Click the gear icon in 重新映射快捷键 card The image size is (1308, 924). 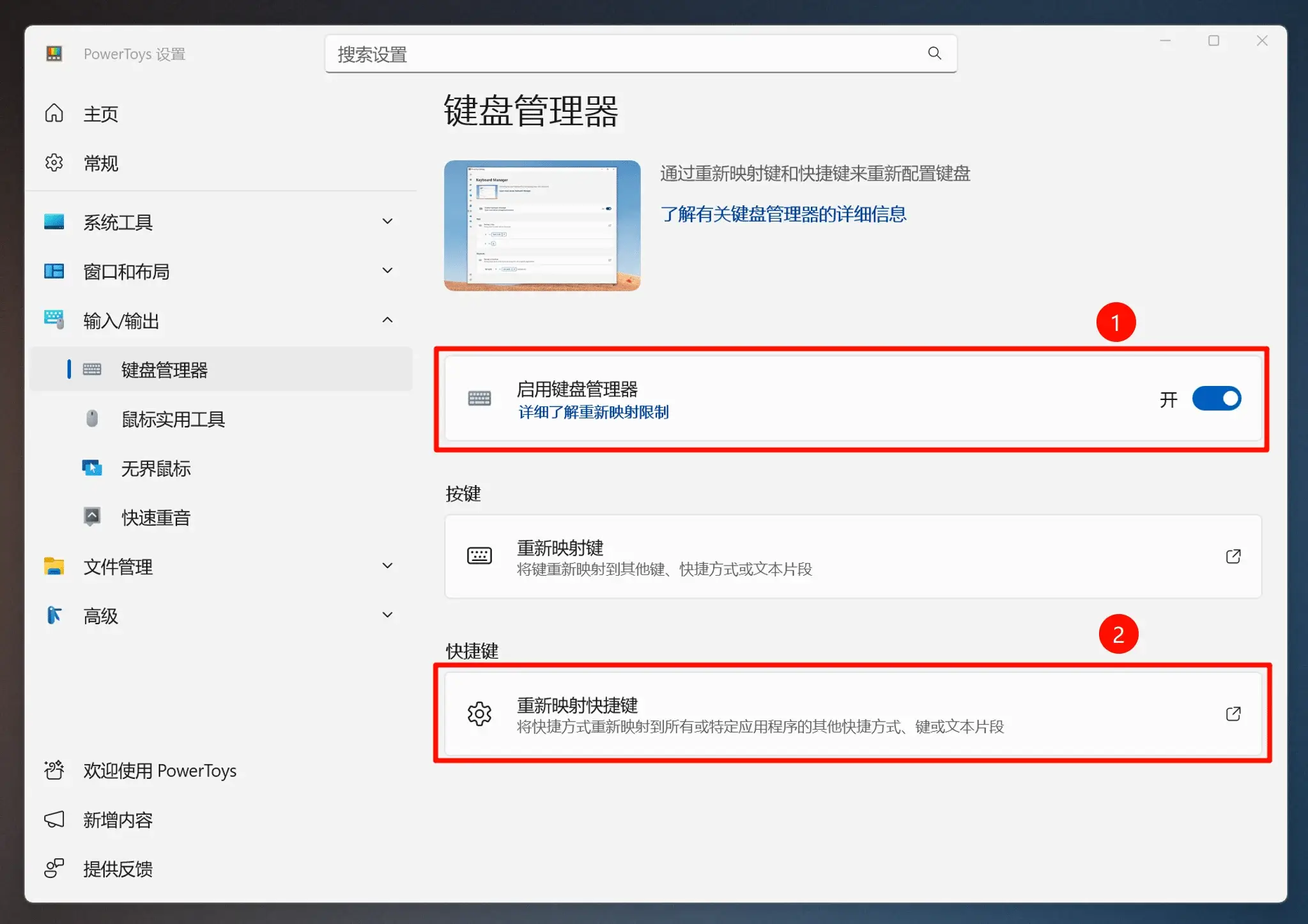tap(479, 714)
